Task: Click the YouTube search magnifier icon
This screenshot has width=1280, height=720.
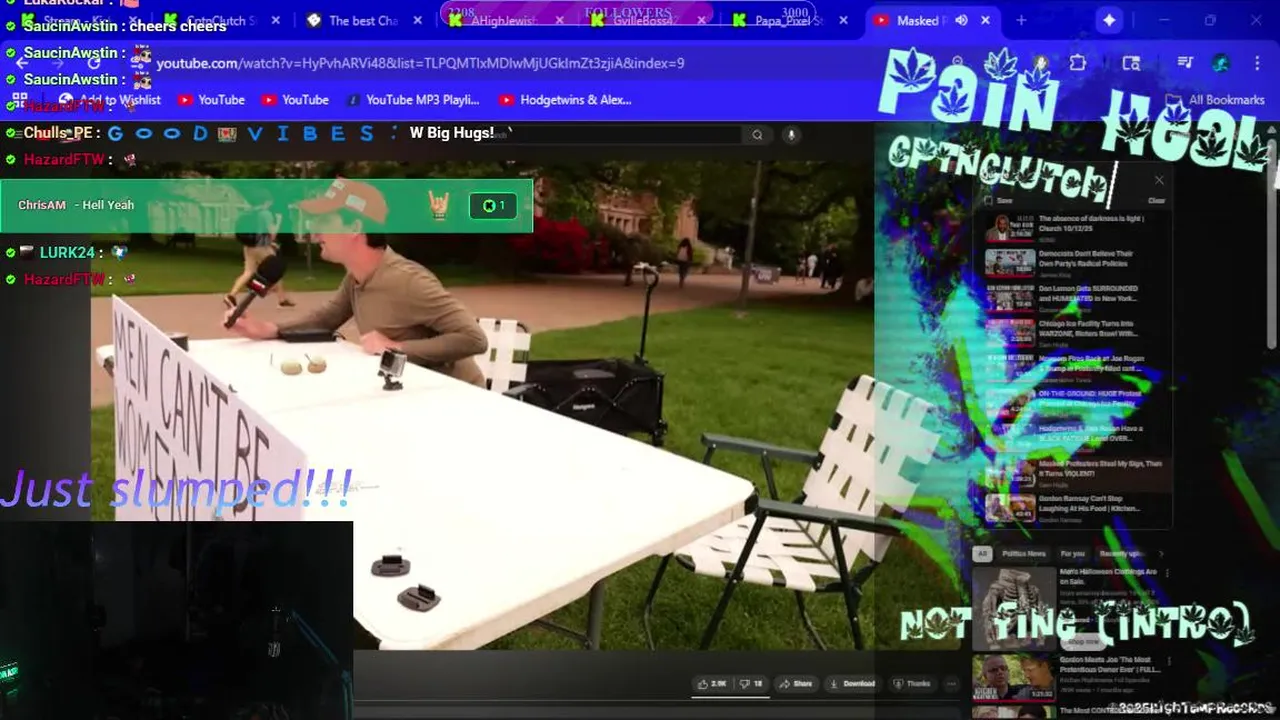Action: (757, 135)
